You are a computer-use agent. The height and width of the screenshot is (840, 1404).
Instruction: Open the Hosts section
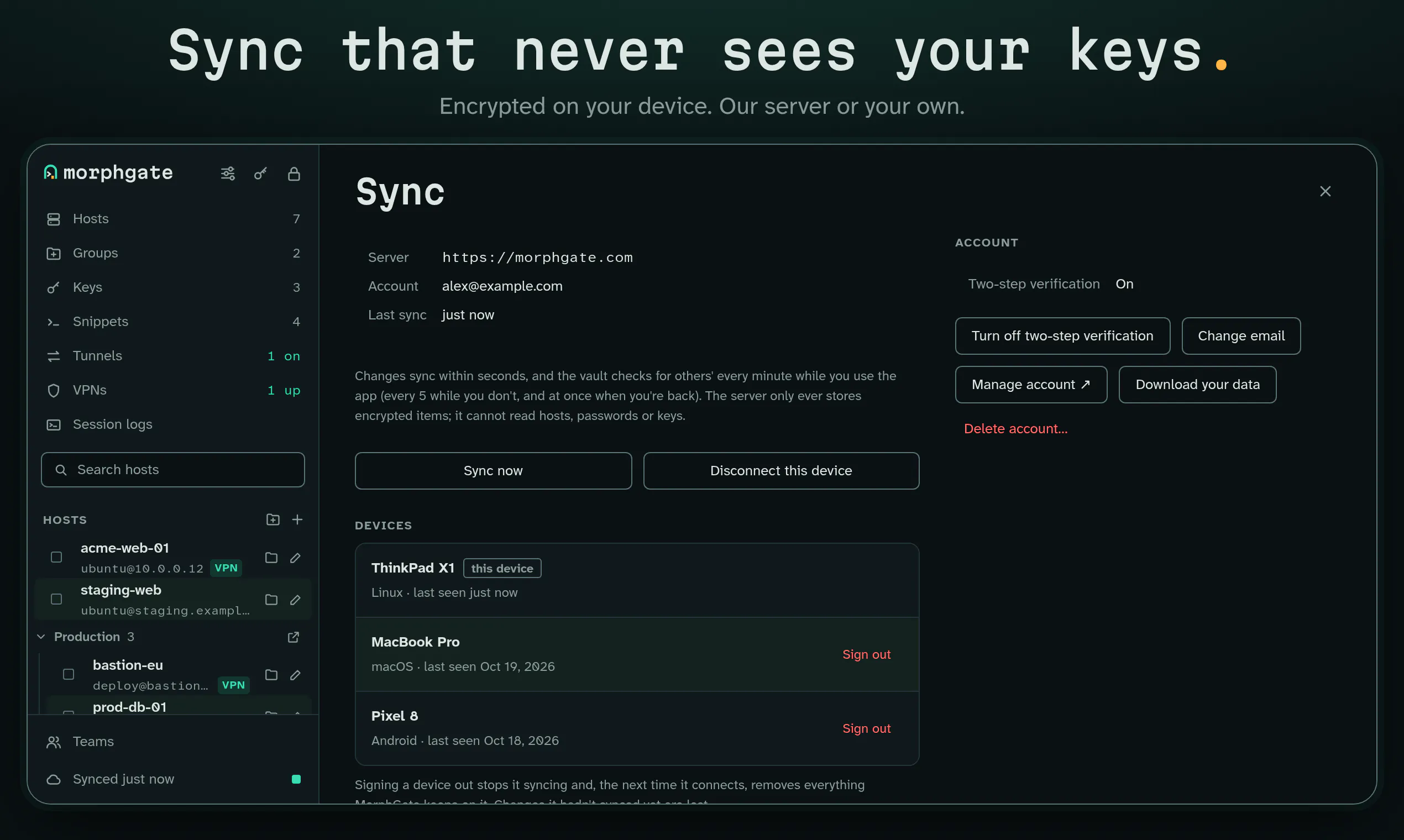(x=172, y=219)
